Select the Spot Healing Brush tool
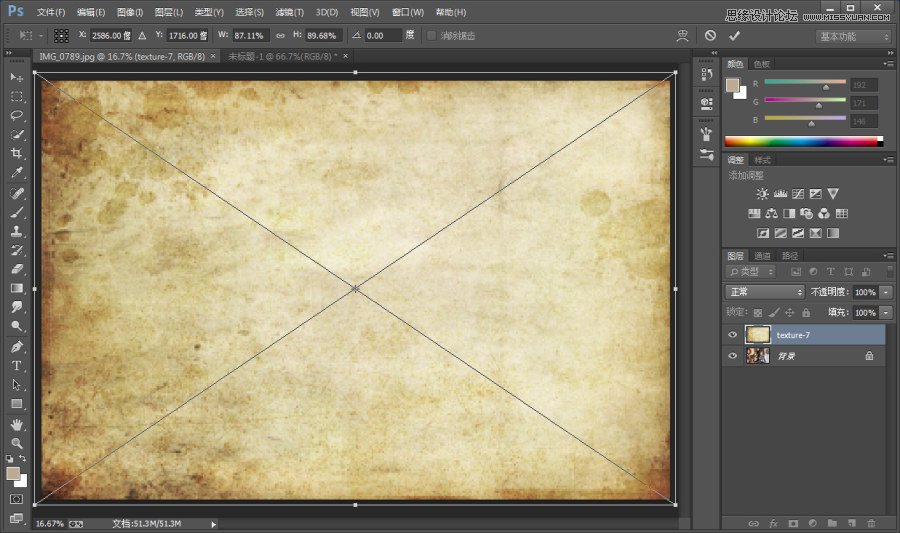Viewport: 900px width, 533px height. [16, 193]
